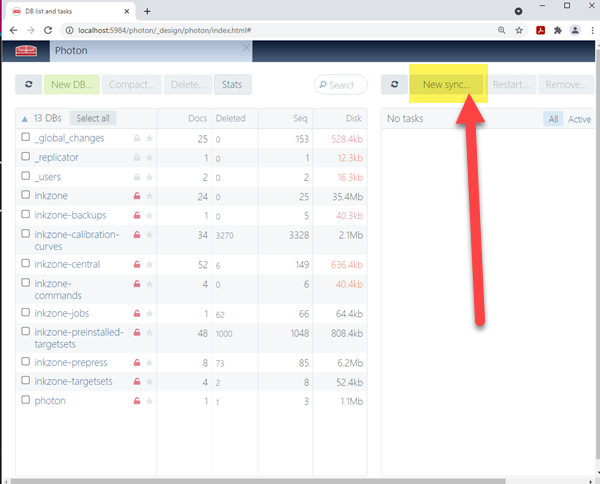Screen dimensions: 600x484
Task: Open the inkzone-jobs database link
Action: (62, 313)
